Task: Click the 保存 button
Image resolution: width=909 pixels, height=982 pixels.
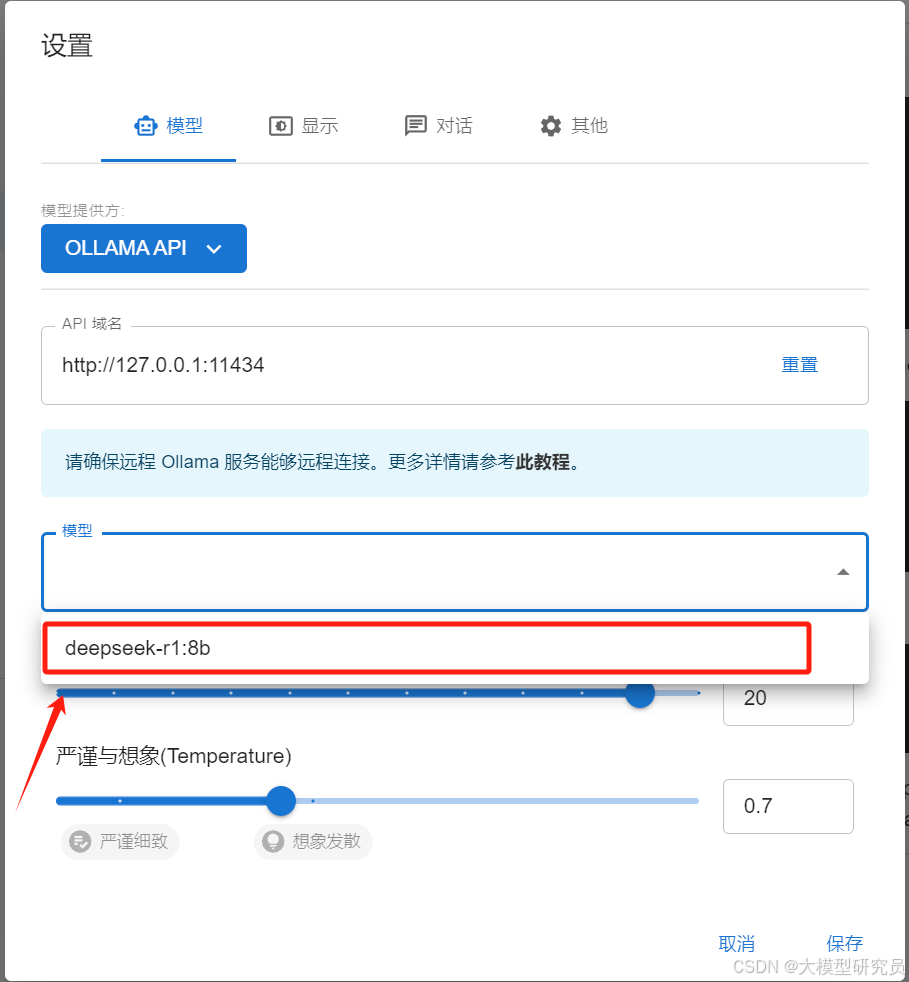Action: click(x=844, y=943)
